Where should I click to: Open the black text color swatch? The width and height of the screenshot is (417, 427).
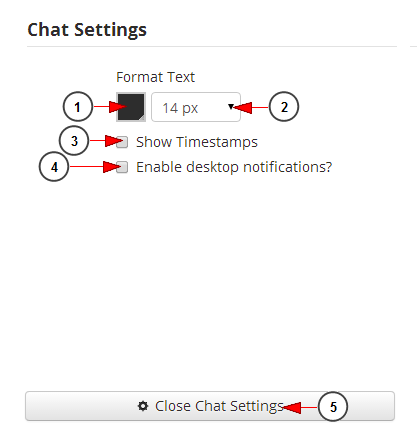tap(131, 107)
